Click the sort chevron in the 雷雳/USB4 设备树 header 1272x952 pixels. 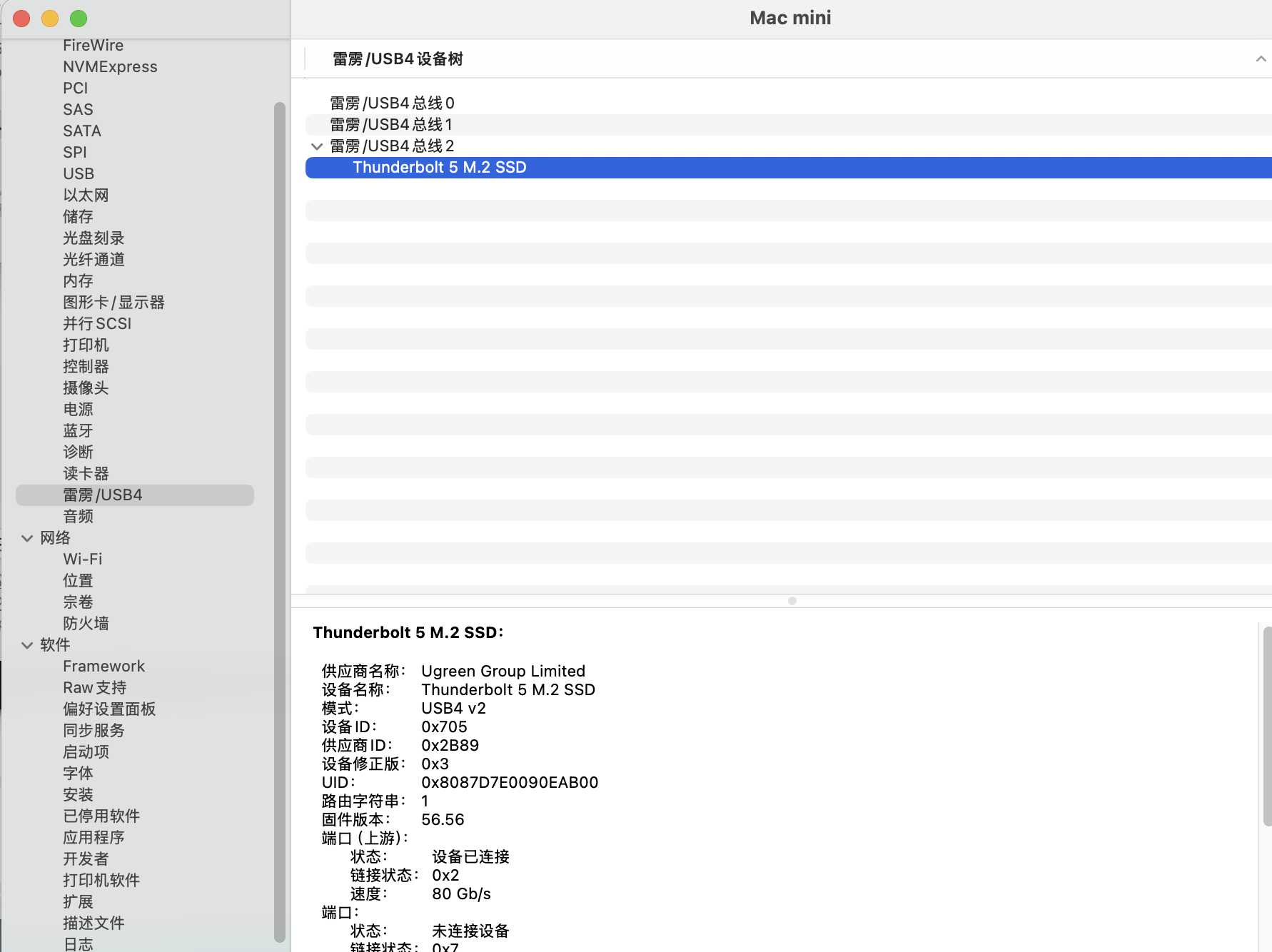click(x=1261, y=59)
